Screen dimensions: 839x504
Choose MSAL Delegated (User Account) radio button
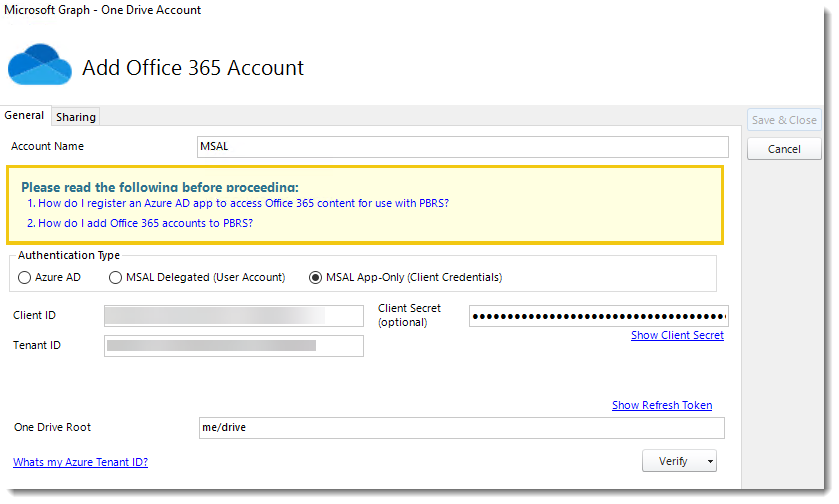(x=116, y=277)
